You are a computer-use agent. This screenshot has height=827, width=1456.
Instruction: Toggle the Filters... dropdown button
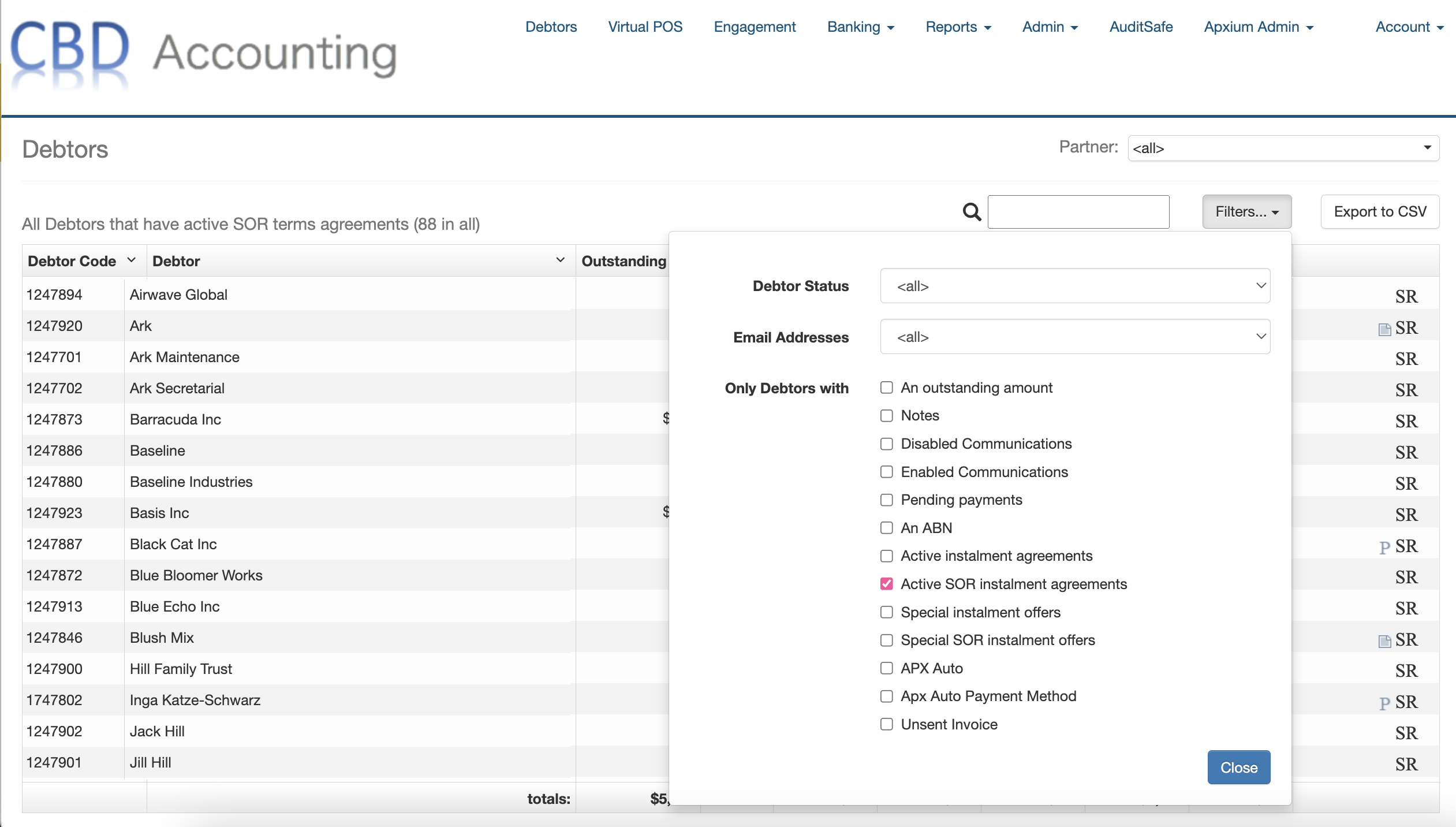tap(1247, 212)
